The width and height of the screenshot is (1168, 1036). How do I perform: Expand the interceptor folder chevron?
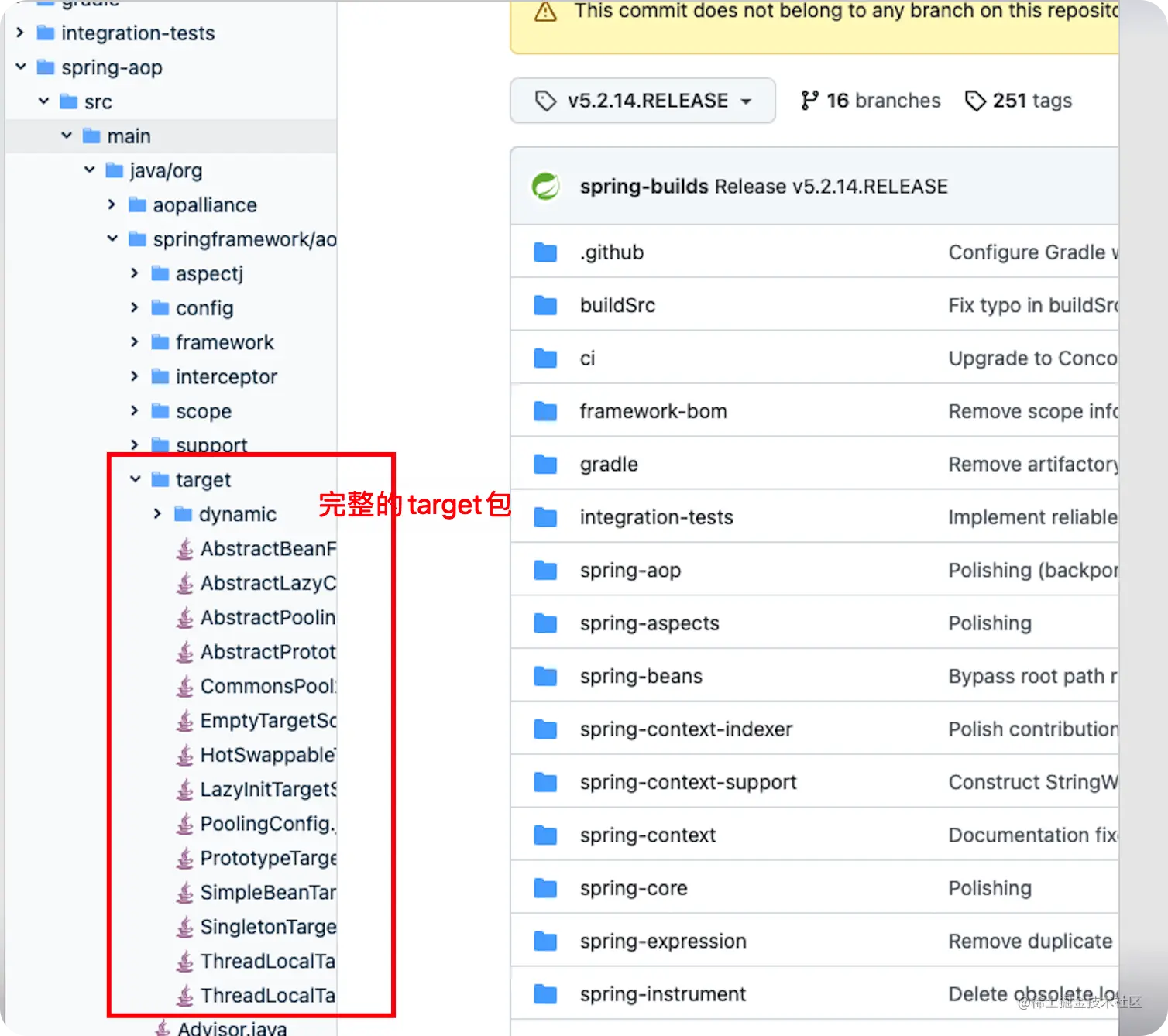(x=135, y=376)
